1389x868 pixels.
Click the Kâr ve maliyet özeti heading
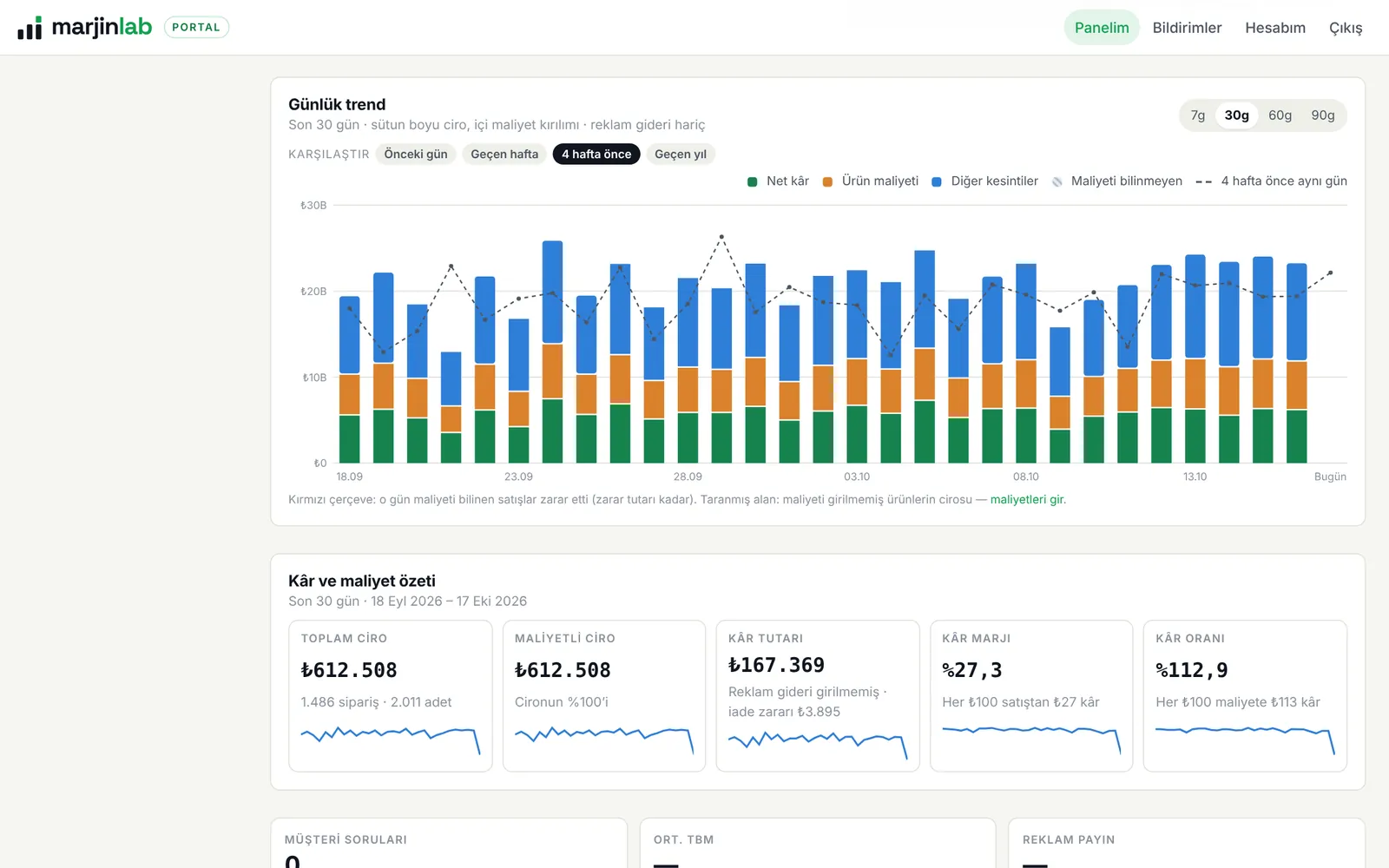click(x=362, y=581)
